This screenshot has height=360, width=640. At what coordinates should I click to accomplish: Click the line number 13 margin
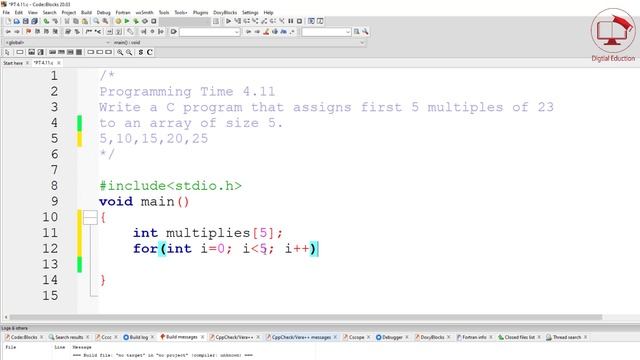50,264
